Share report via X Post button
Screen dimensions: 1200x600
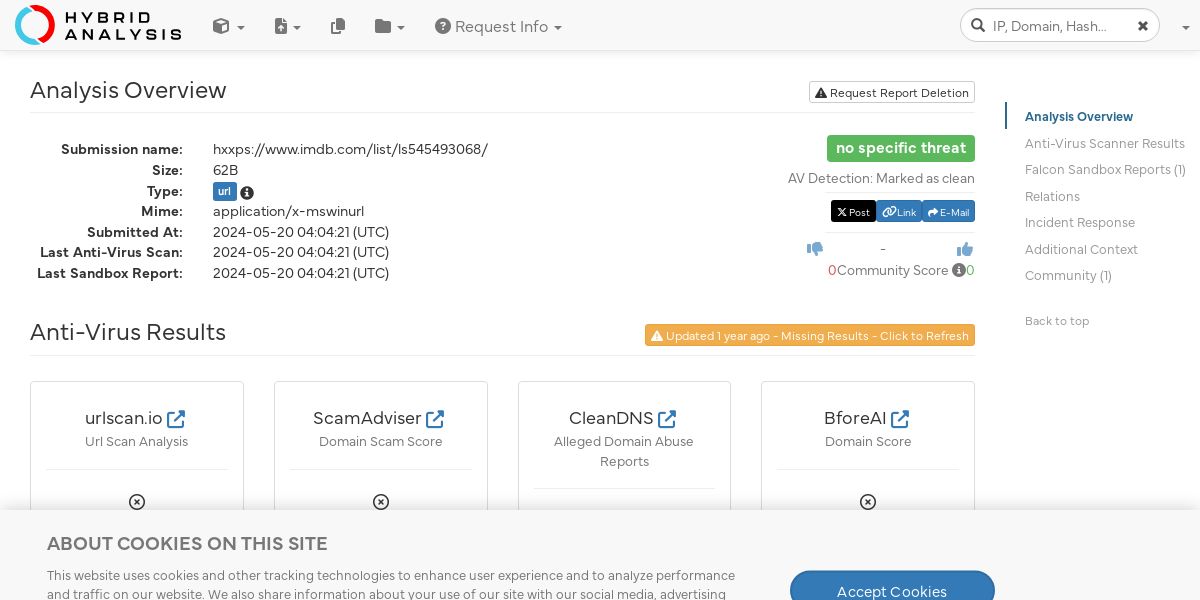click(x=853, y=212)
